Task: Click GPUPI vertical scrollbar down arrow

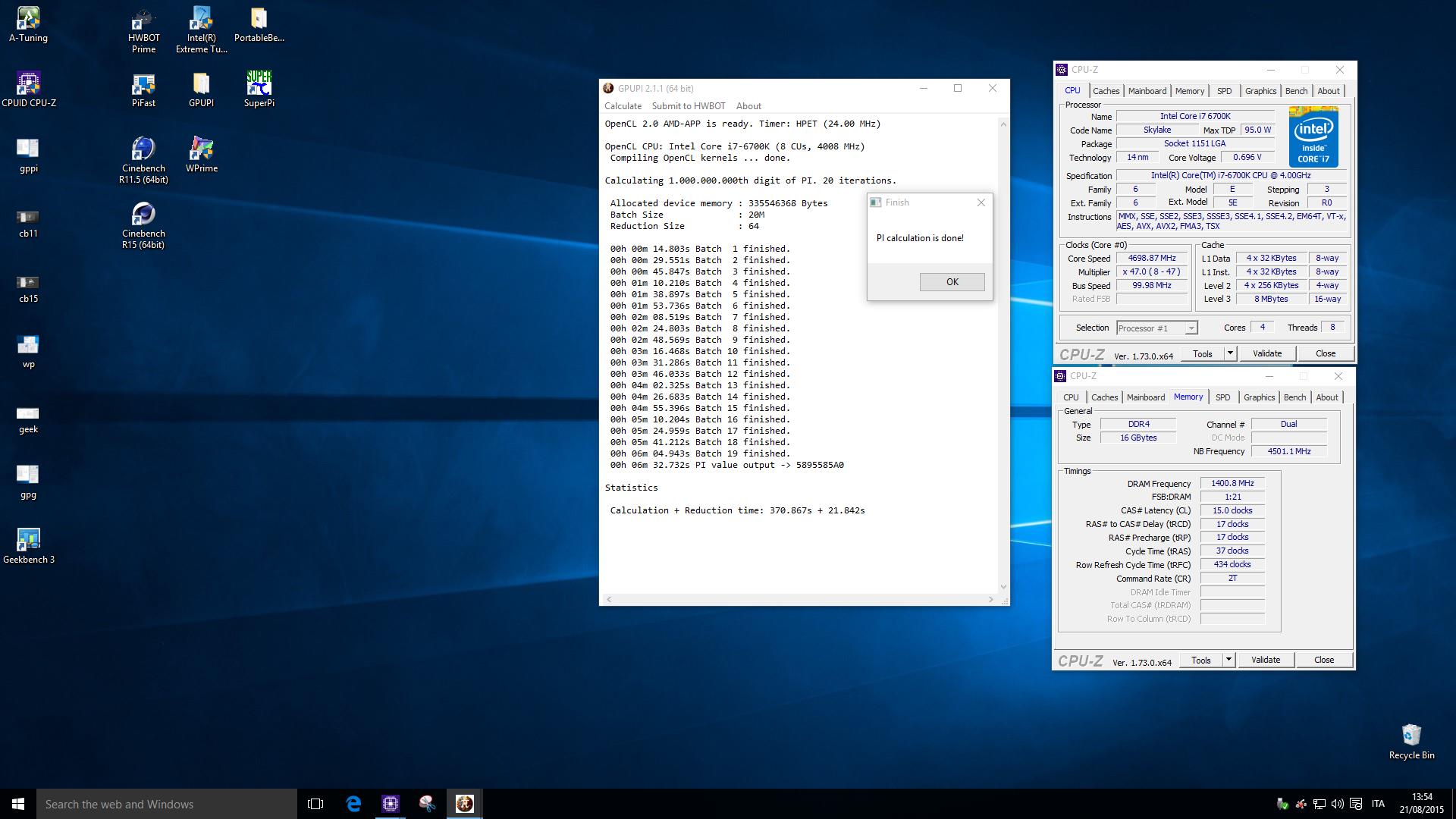Action: click(x=1003, y=587)
